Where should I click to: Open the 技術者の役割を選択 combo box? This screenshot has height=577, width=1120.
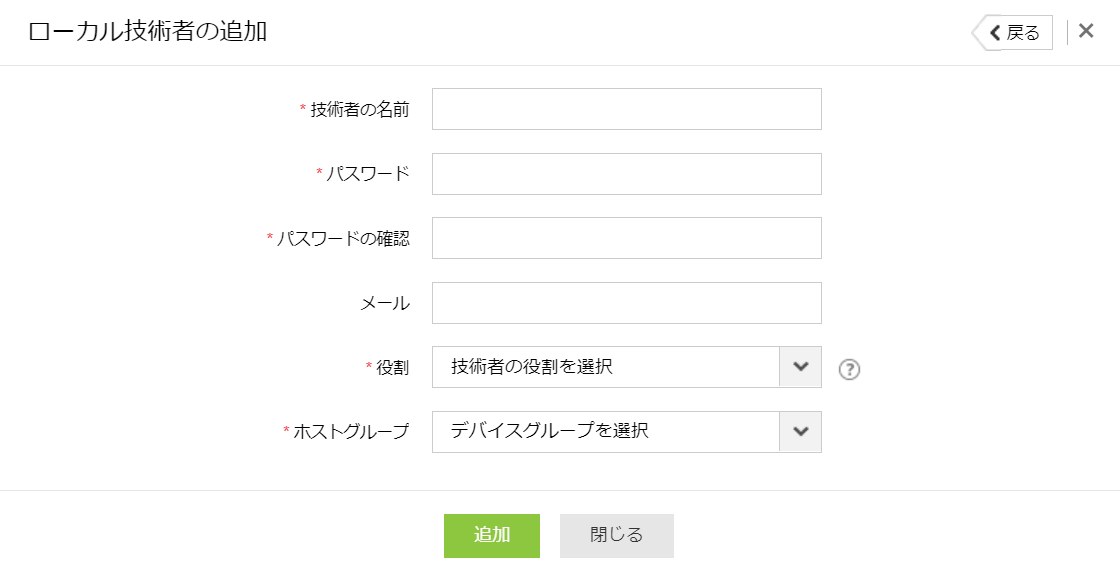tap(605, 367)
